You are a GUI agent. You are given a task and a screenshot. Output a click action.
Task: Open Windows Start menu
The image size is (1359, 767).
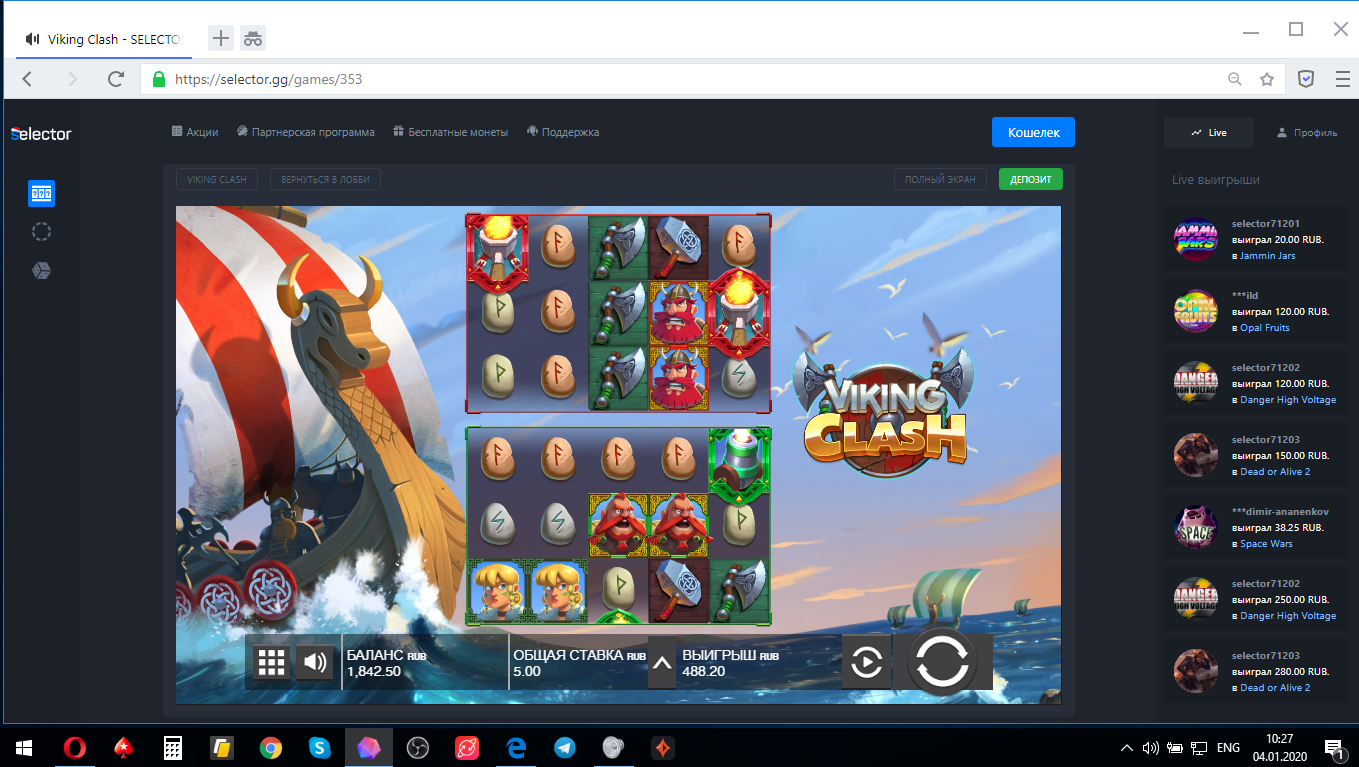click(x=24, y=747)
